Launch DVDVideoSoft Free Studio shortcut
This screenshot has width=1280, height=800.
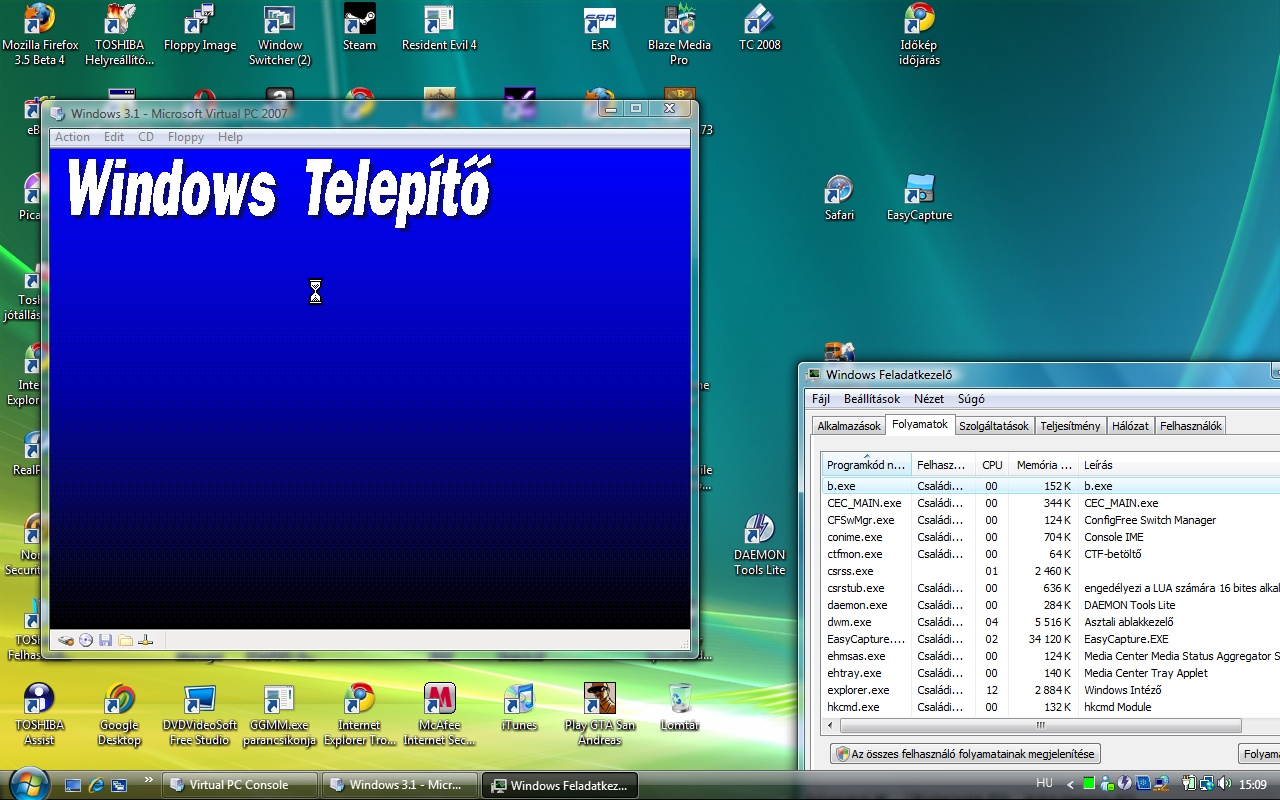[200, 714]
